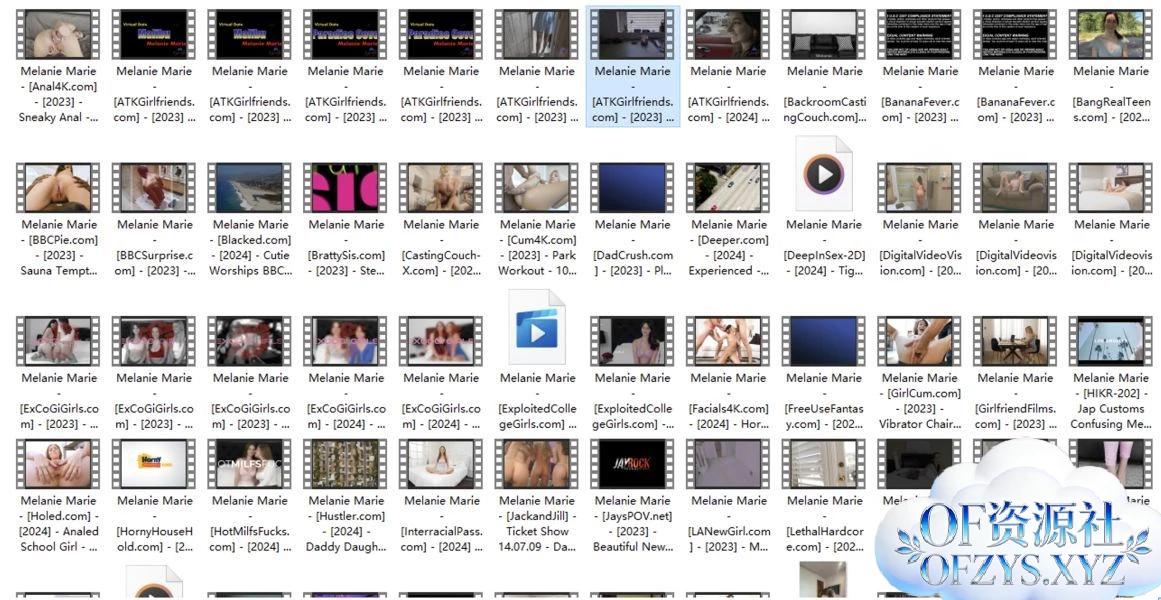The height and width of the screenshot is (600, 1161).
Task: Click the FreeUseFantasy.com video file icon
Action: pyautogui.click(x=824, y=342)
